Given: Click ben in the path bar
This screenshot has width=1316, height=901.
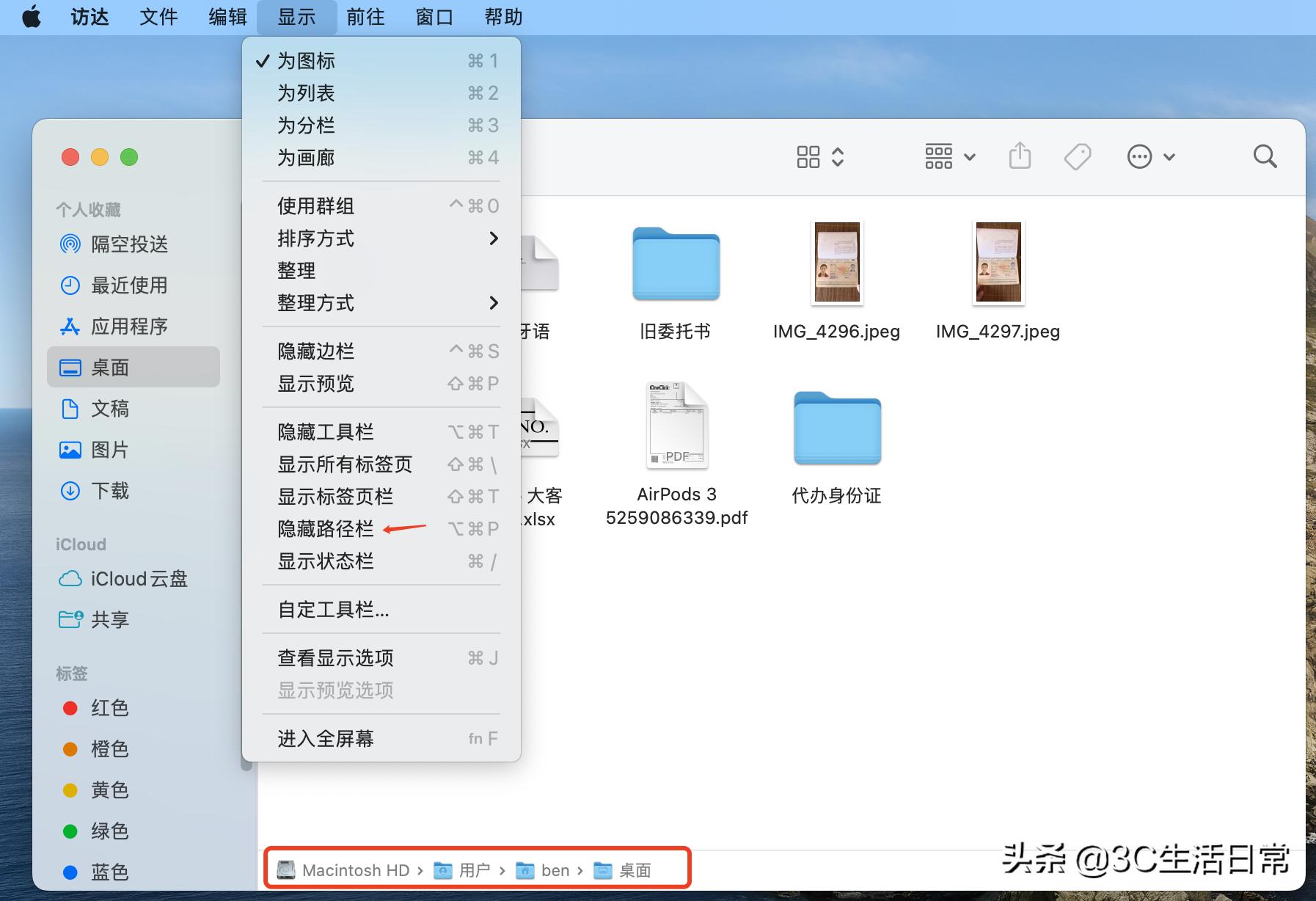Looking at the screenshot, I should pyautogui.click(x=555, y=869).
